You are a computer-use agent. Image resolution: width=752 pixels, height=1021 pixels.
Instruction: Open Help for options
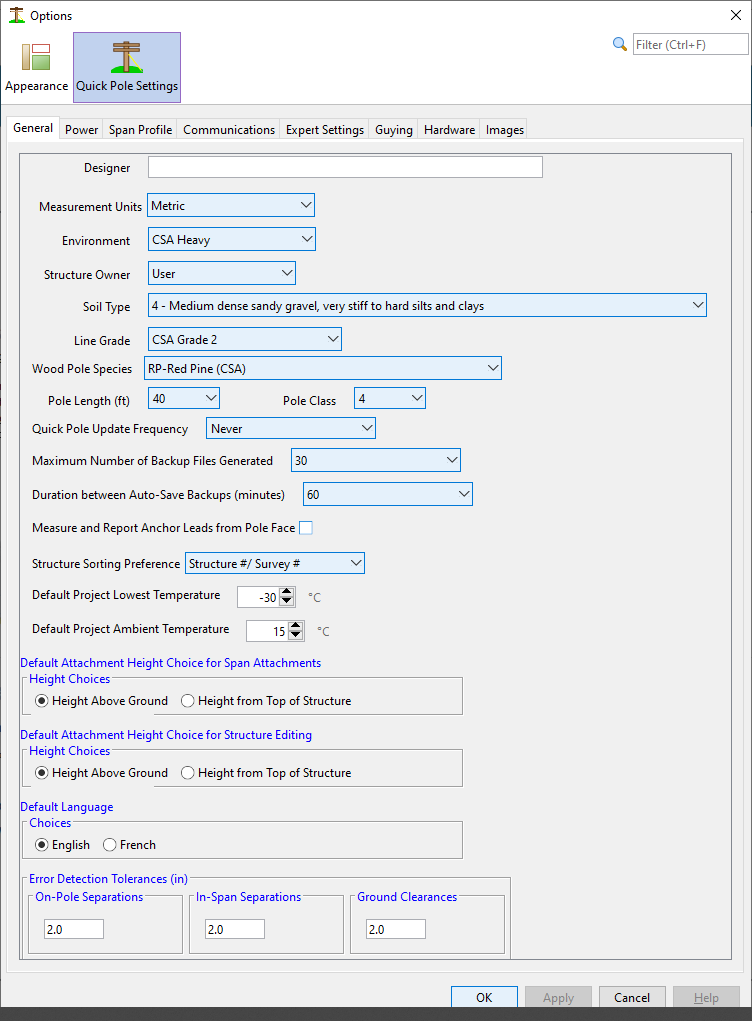click(x=706, y=997)
